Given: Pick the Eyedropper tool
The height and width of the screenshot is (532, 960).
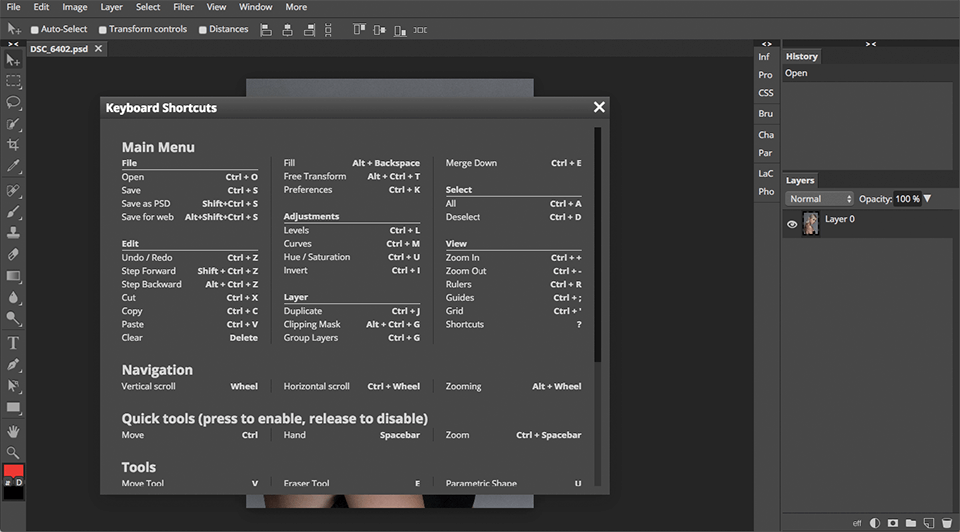Looking at the screenshot, I should tap(14, 166).
